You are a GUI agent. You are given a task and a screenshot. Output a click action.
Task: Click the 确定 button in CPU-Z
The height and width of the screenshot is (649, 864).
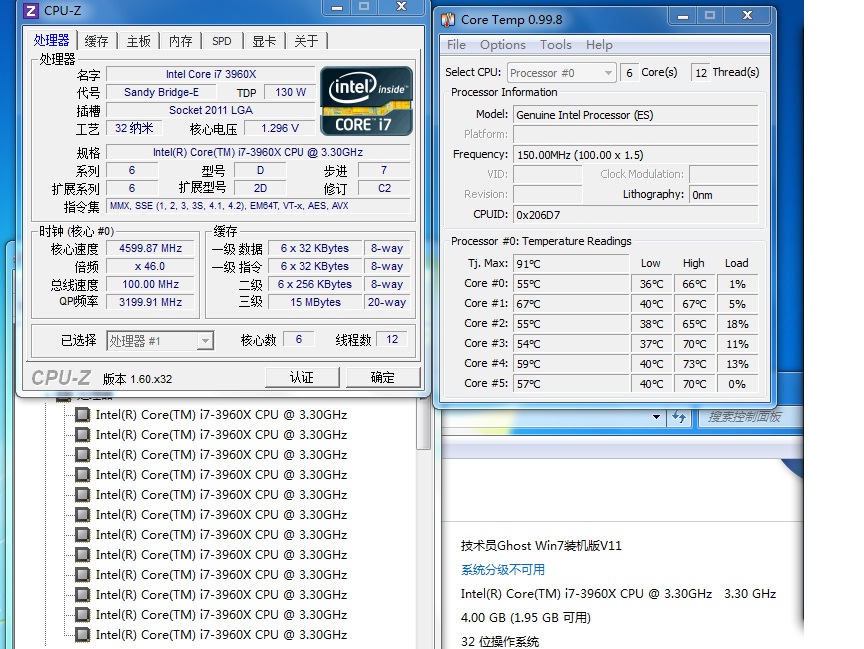click(382, 377)
